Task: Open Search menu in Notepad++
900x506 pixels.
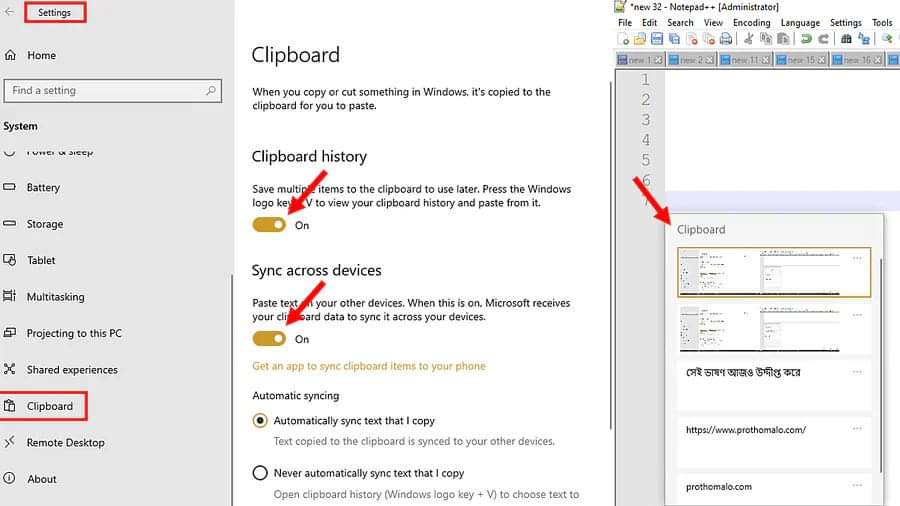Action: tap(680, 22)
